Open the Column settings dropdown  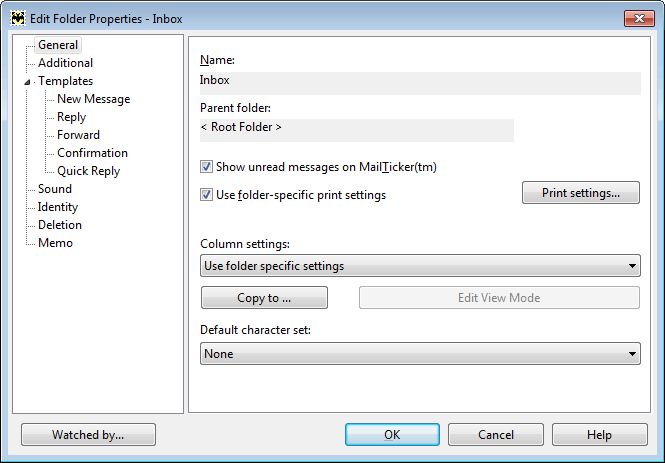pos(420,266)
